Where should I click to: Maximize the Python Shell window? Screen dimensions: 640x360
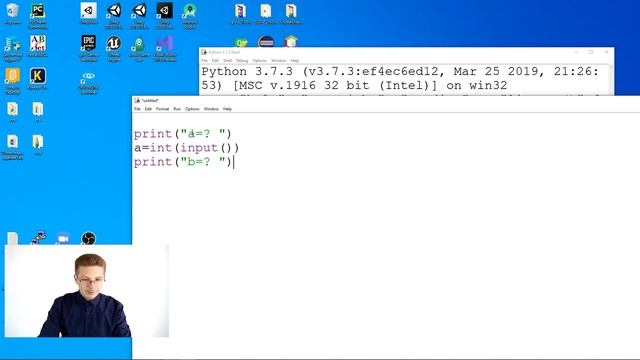click(x=591, y=52)
